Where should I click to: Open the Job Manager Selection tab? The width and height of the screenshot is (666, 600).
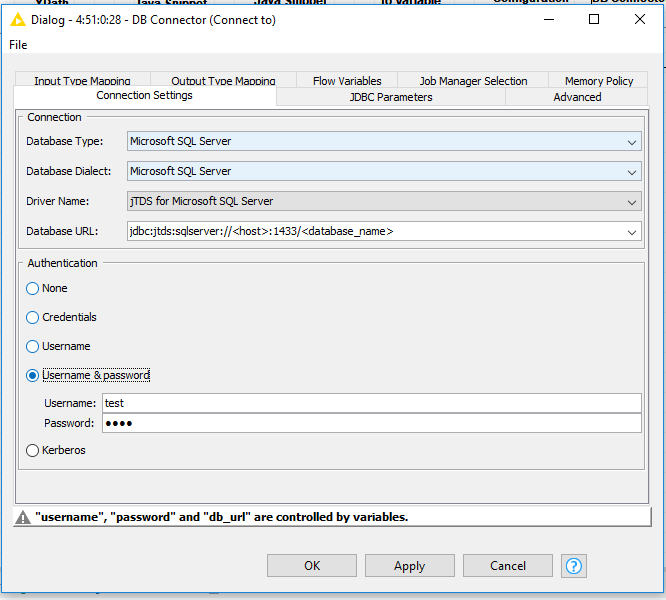tap(473, 80)
